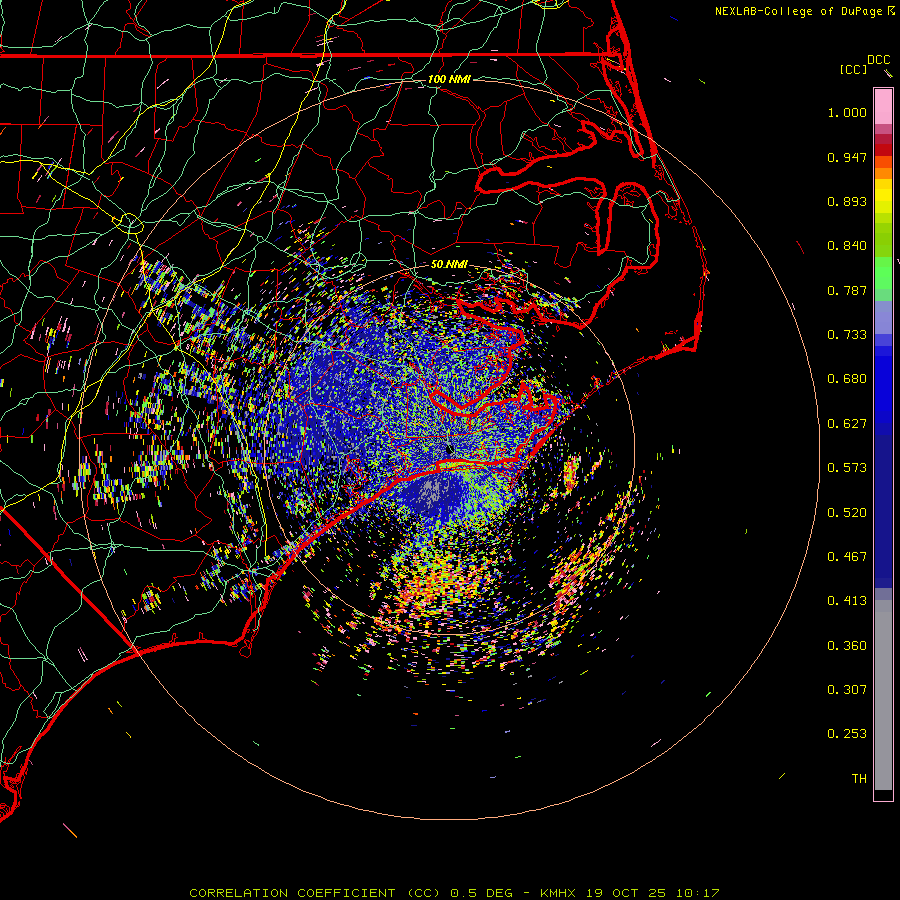Click the yellow band of the color bar
The image size is (900, 900).
[x=883, y=196]
